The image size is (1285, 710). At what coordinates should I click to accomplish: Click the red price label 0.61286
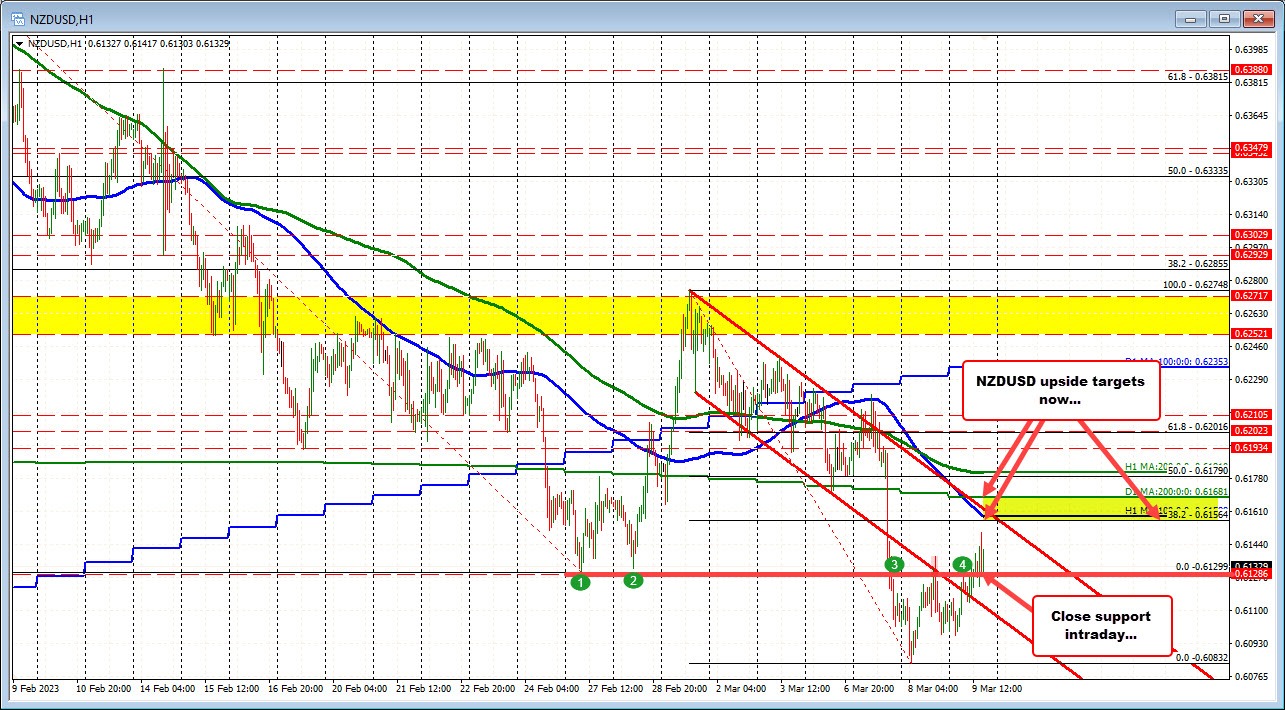[x=1253, y=574]
